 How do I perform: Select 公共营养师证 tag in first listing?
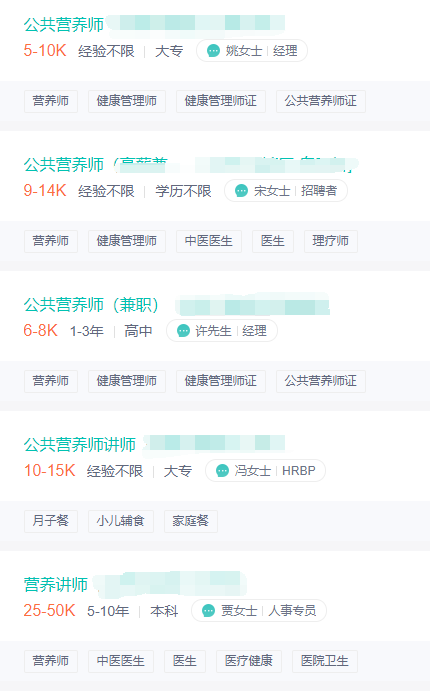click(321, 101)
